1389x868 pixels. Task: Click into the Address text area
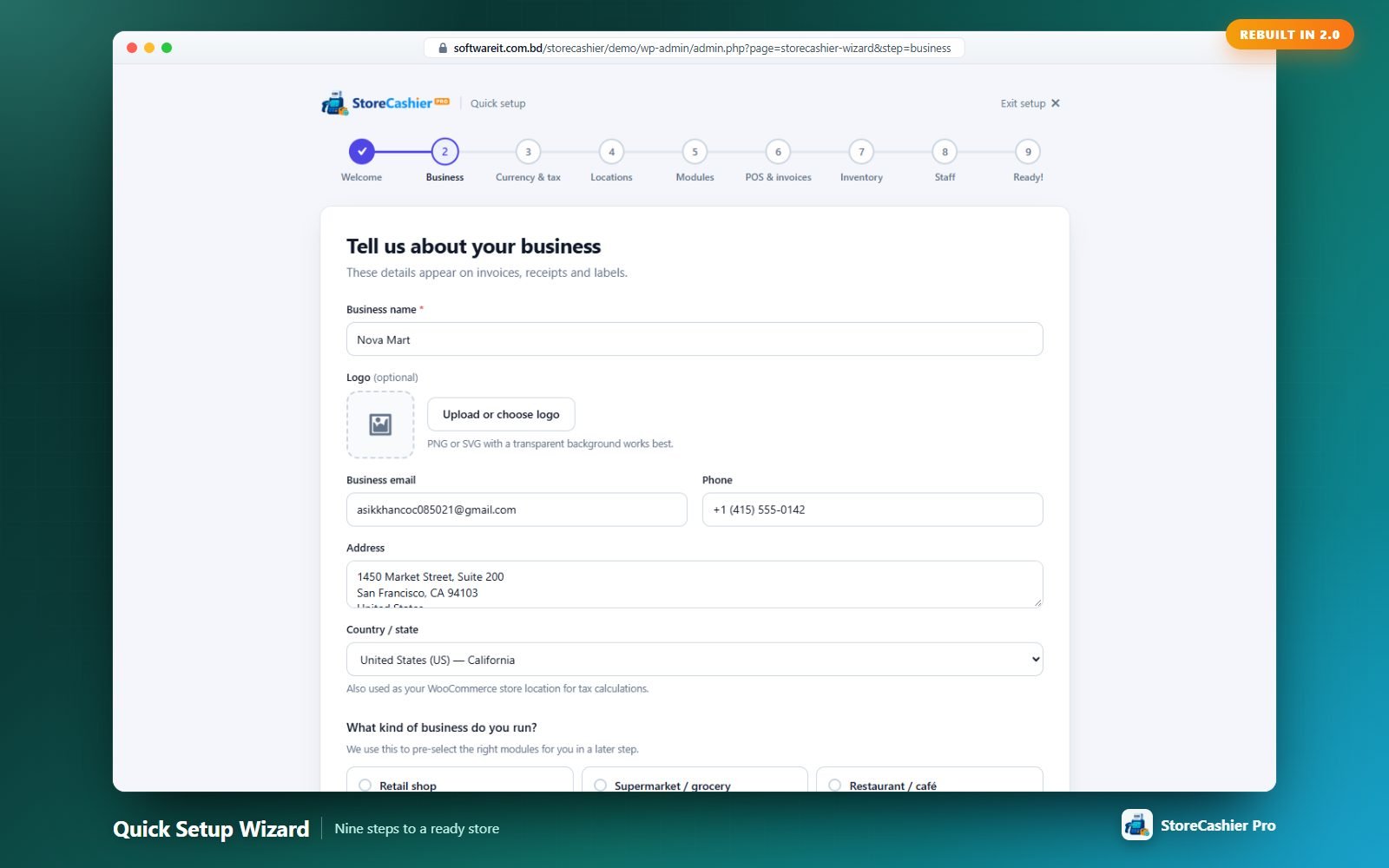(694, 584)
